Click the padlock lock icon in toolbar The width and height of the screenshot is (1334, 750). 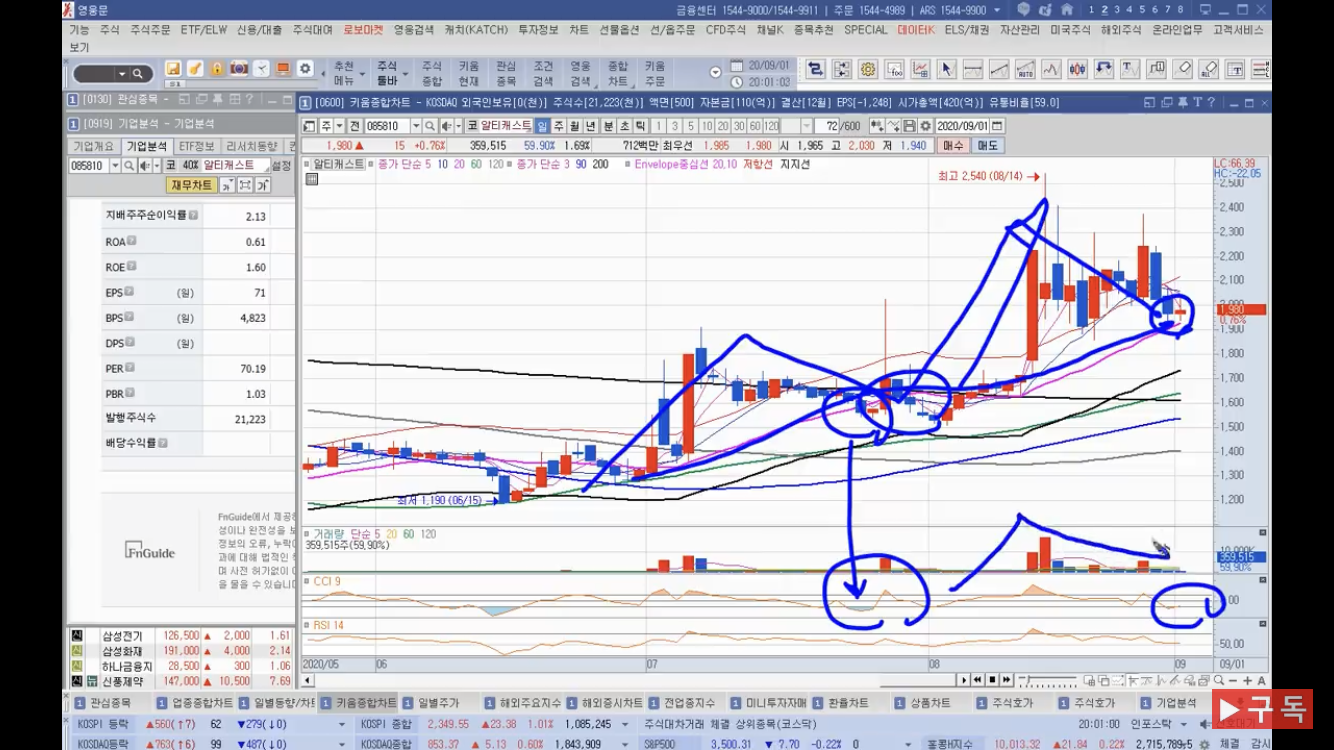(x=217, y=69)
